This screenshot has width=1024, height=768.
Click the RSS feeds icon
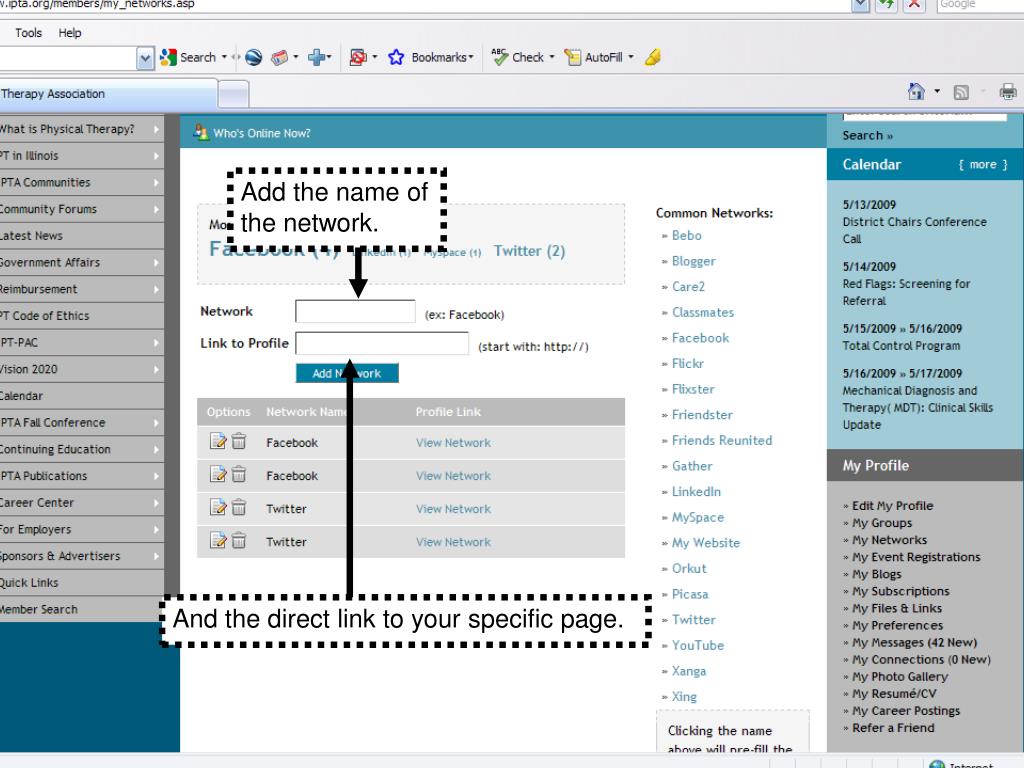[x=961, y=92]
